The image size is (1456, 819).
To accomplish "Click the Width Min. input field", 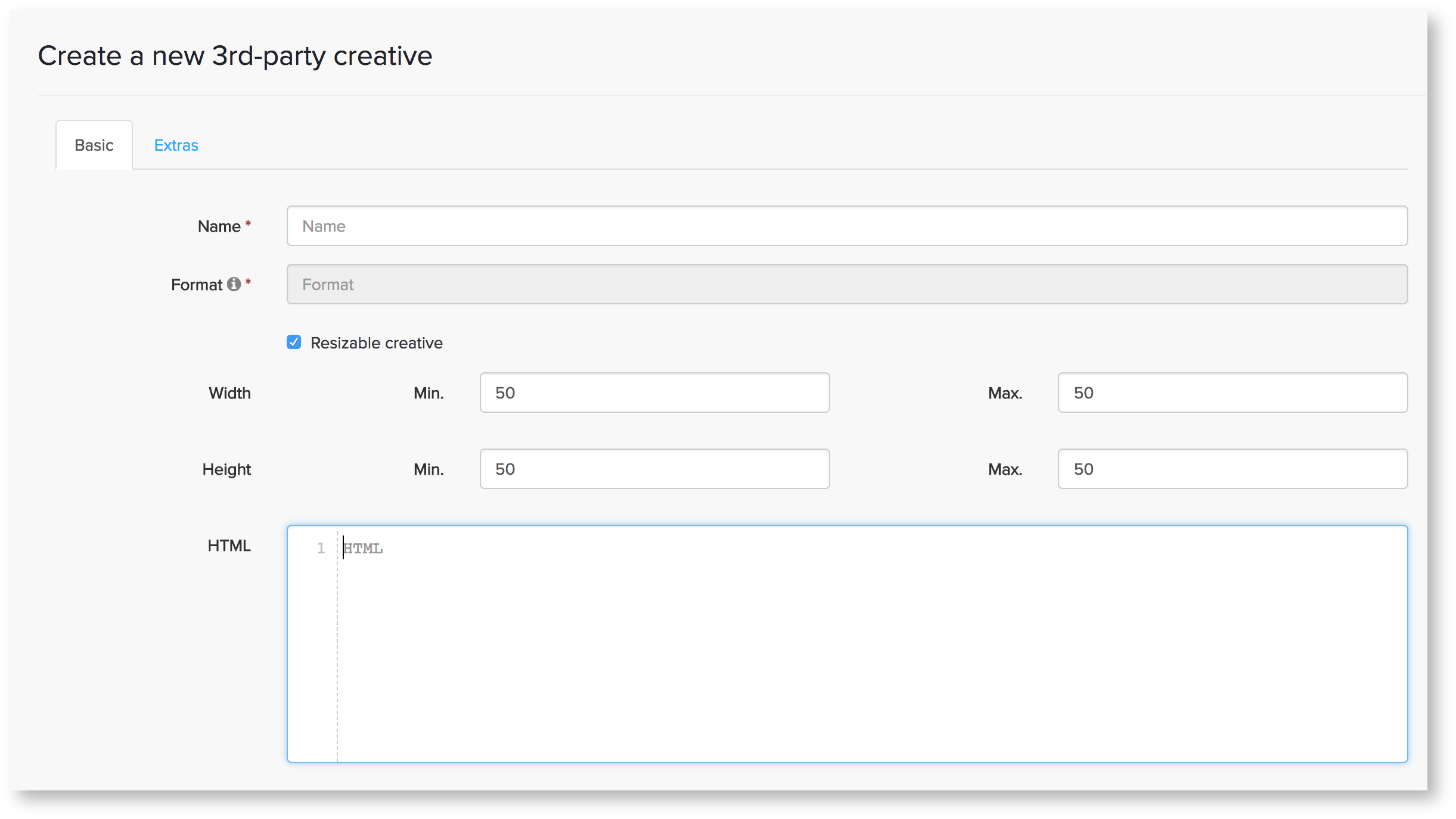I will point(654,393).
